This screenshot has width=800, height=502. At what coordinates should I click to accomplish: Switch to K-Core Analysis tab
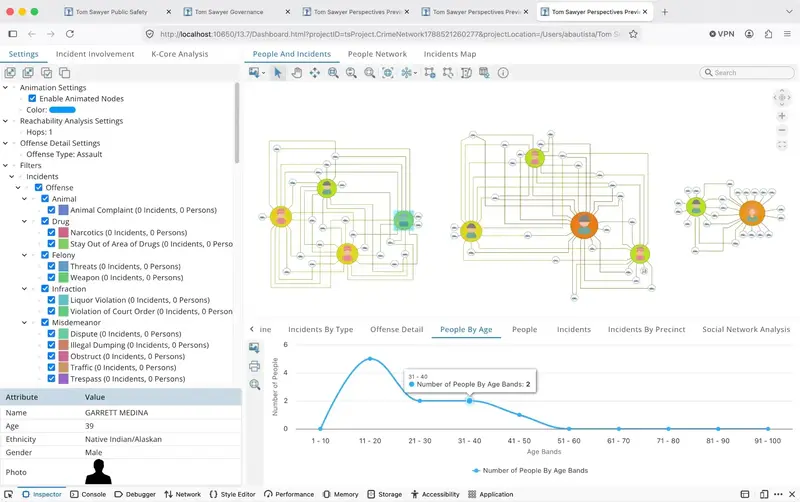click(180, 54)
